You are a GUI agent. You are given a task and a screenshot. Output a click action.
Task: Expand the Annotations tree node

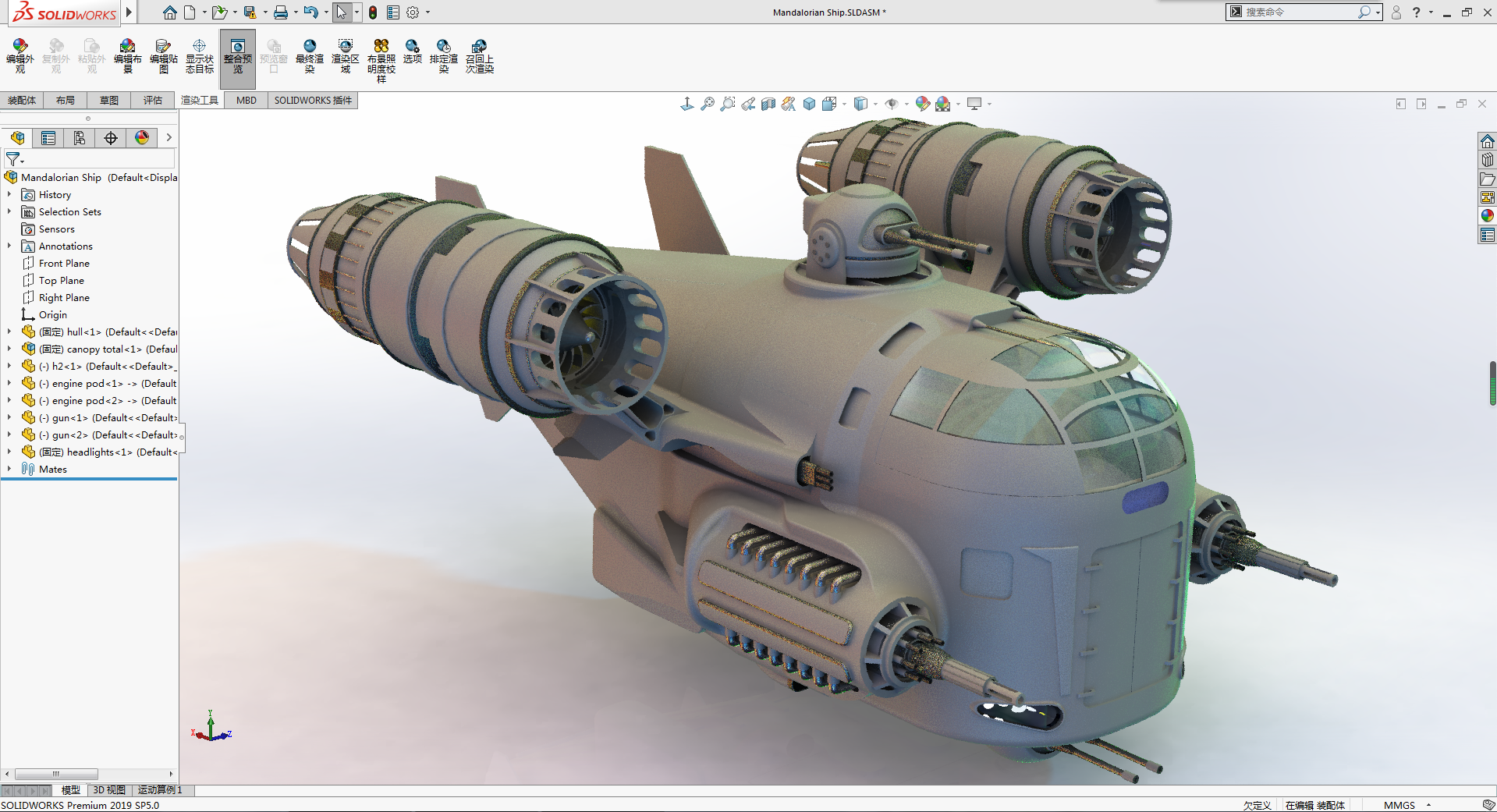9,246
